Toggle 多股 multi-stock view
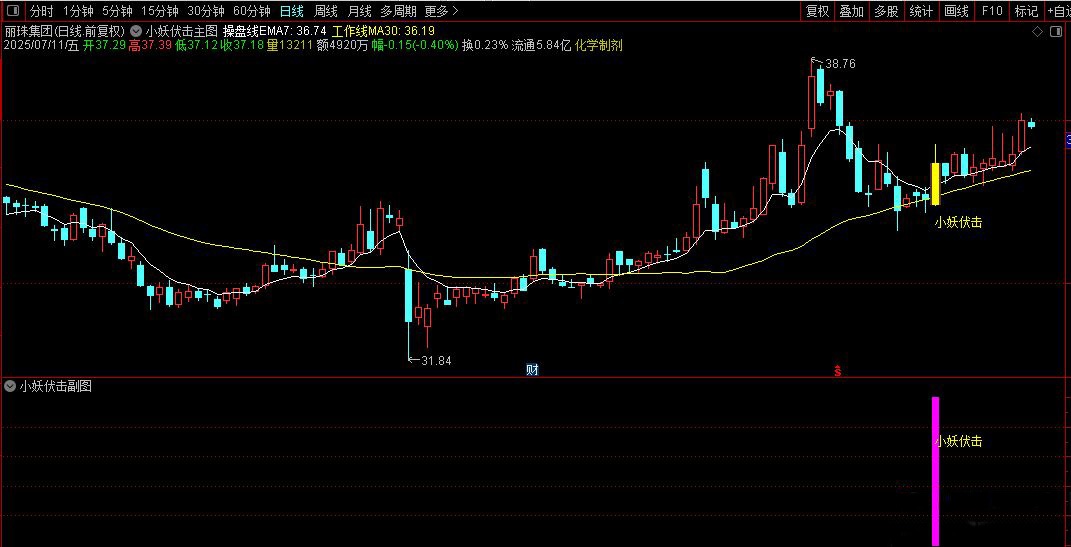This screenshot has width=1071, height=547. coord(887,11)
